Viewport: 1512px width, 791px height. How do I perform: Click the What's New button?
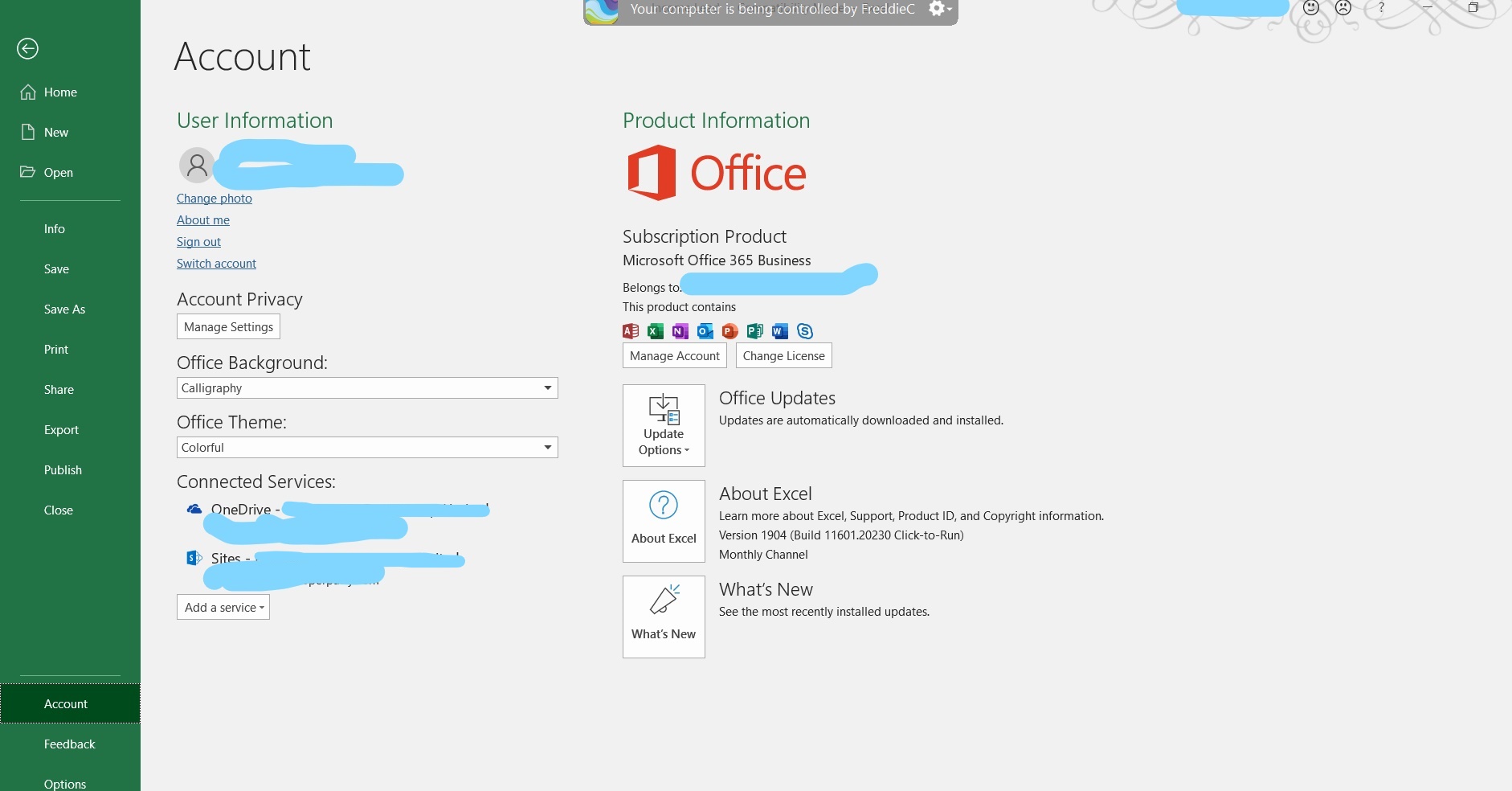pyautogui.click(x=664, y=617)
